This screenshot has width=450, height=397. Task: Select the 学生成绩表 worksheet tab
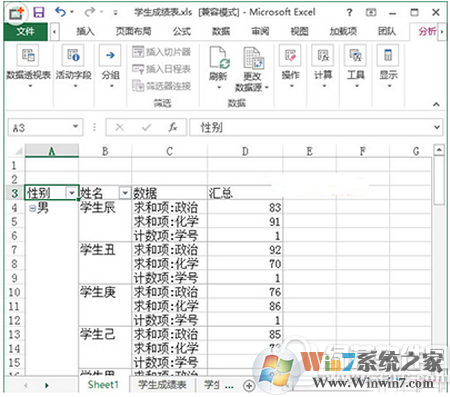pos(162,385)
